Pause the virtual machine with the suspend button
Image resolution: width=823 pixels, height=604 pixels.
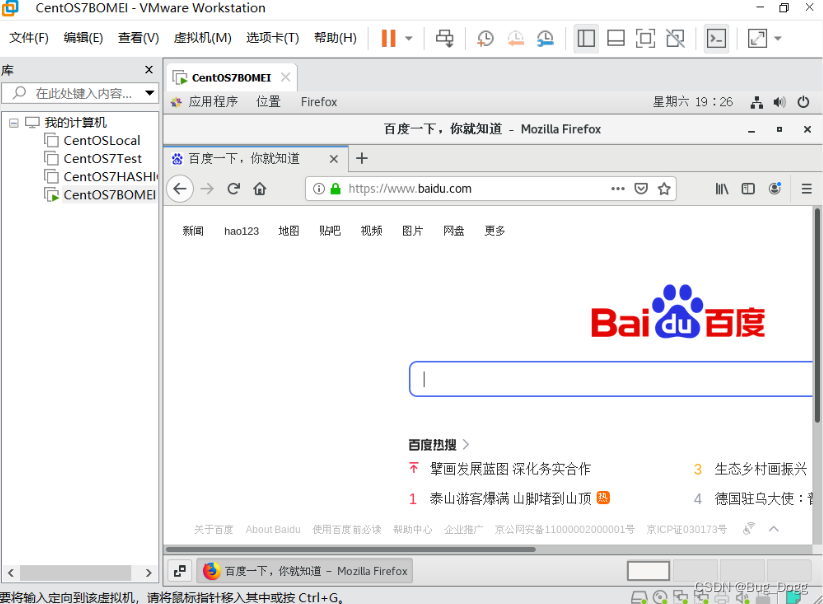pos(388,38)
